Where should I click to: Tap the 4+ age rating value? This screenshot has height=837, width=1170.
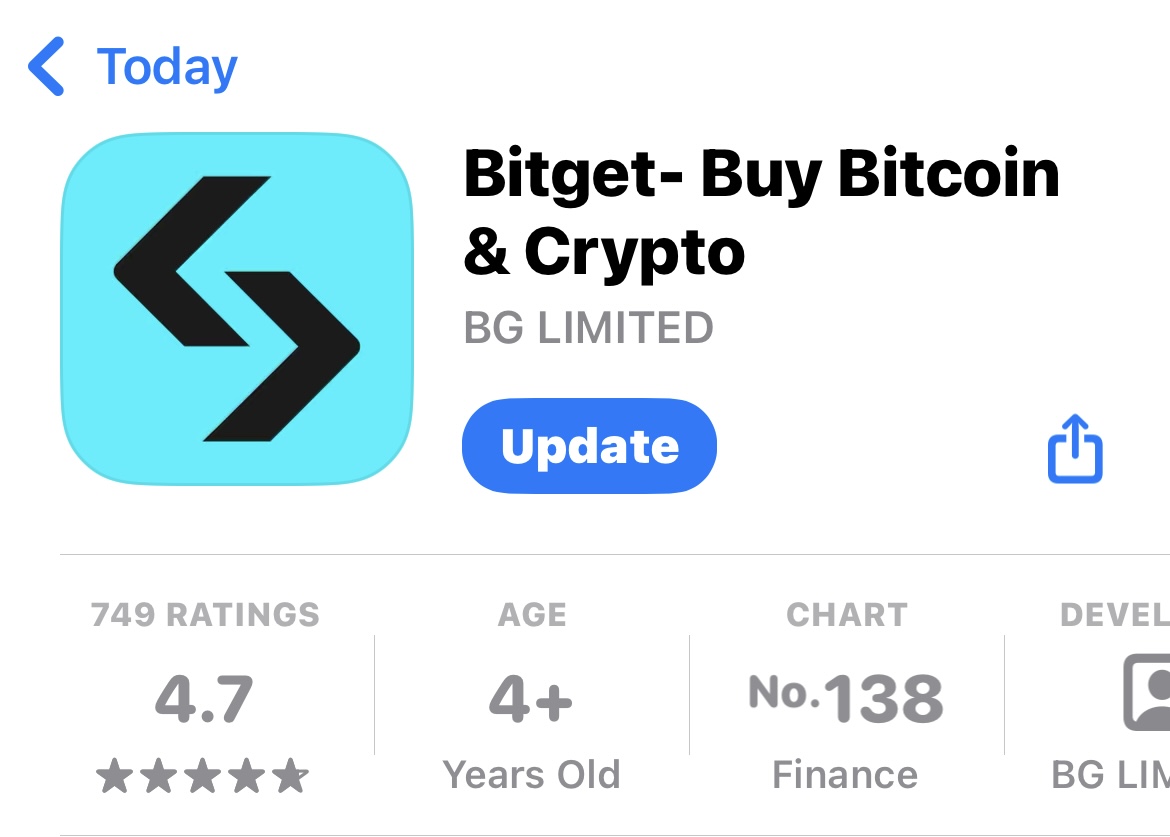click(x=531, y=699)
